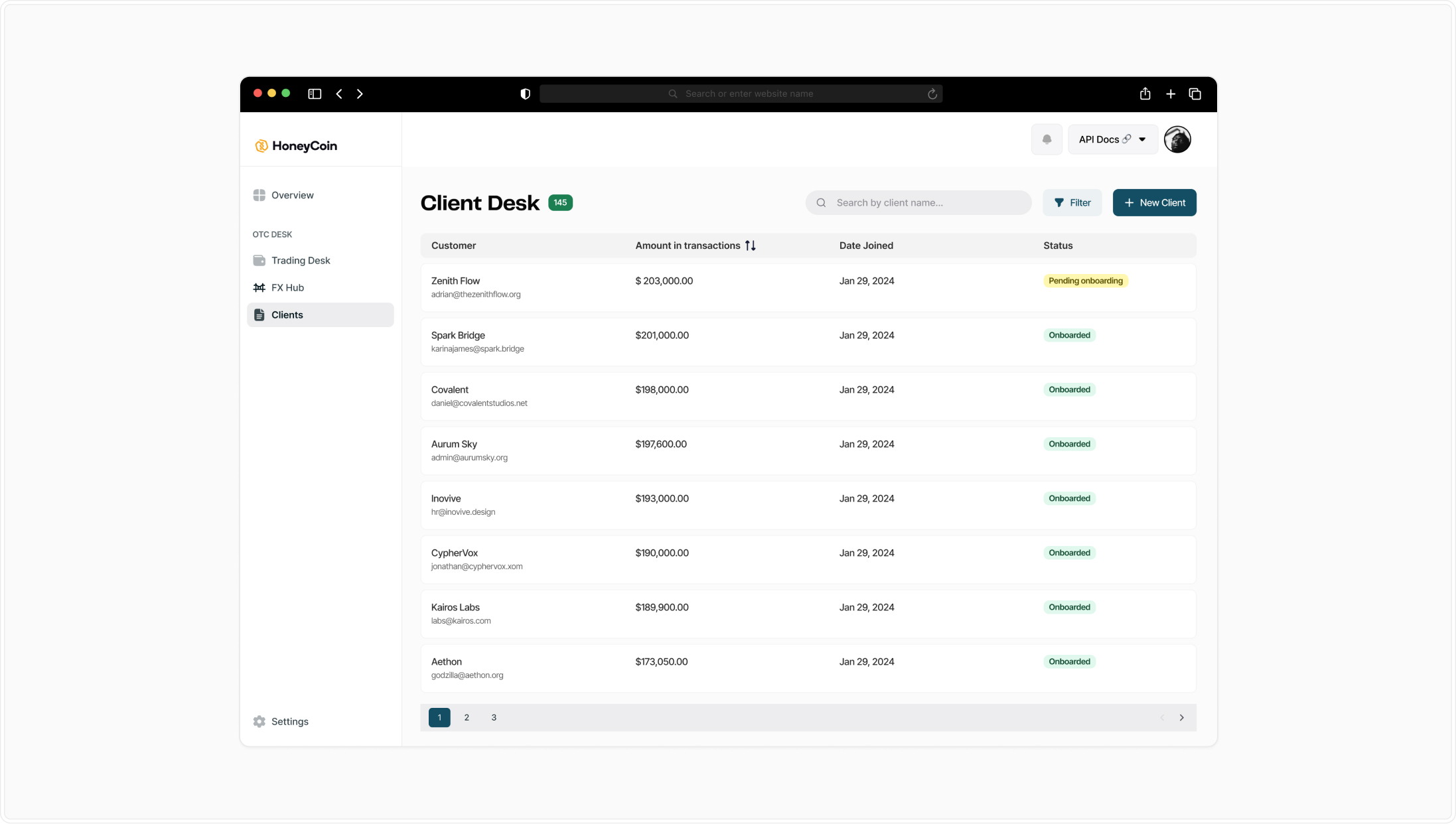Click the tab overview icon
Image resolution: width=1456 pixels, height=824 pixels.
point(1195,94)
